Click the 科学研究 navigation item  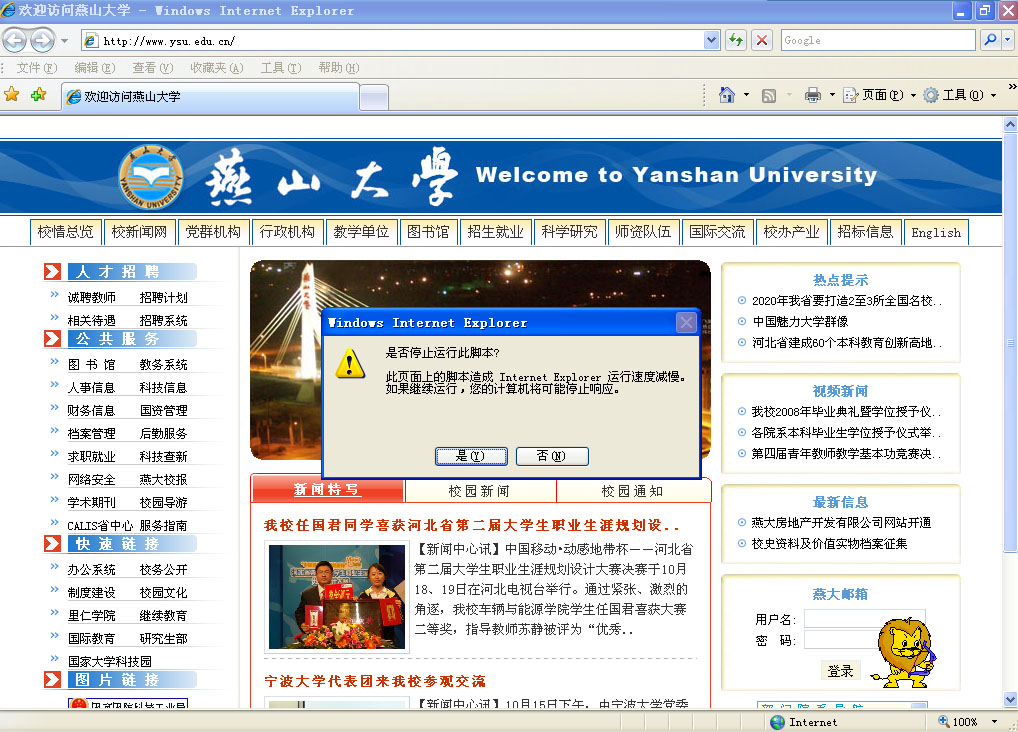point(569,232)
